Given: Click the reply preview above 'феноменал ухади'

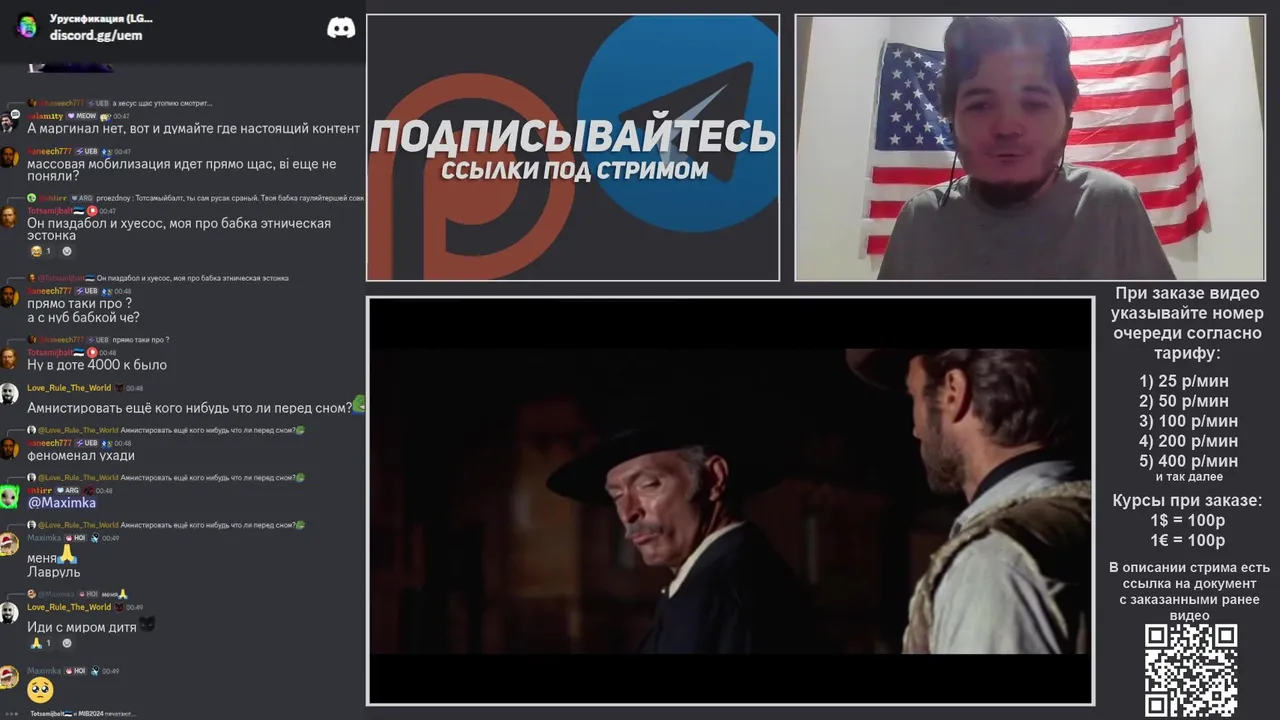Looking at the screenshot, I should pos(165,430).
